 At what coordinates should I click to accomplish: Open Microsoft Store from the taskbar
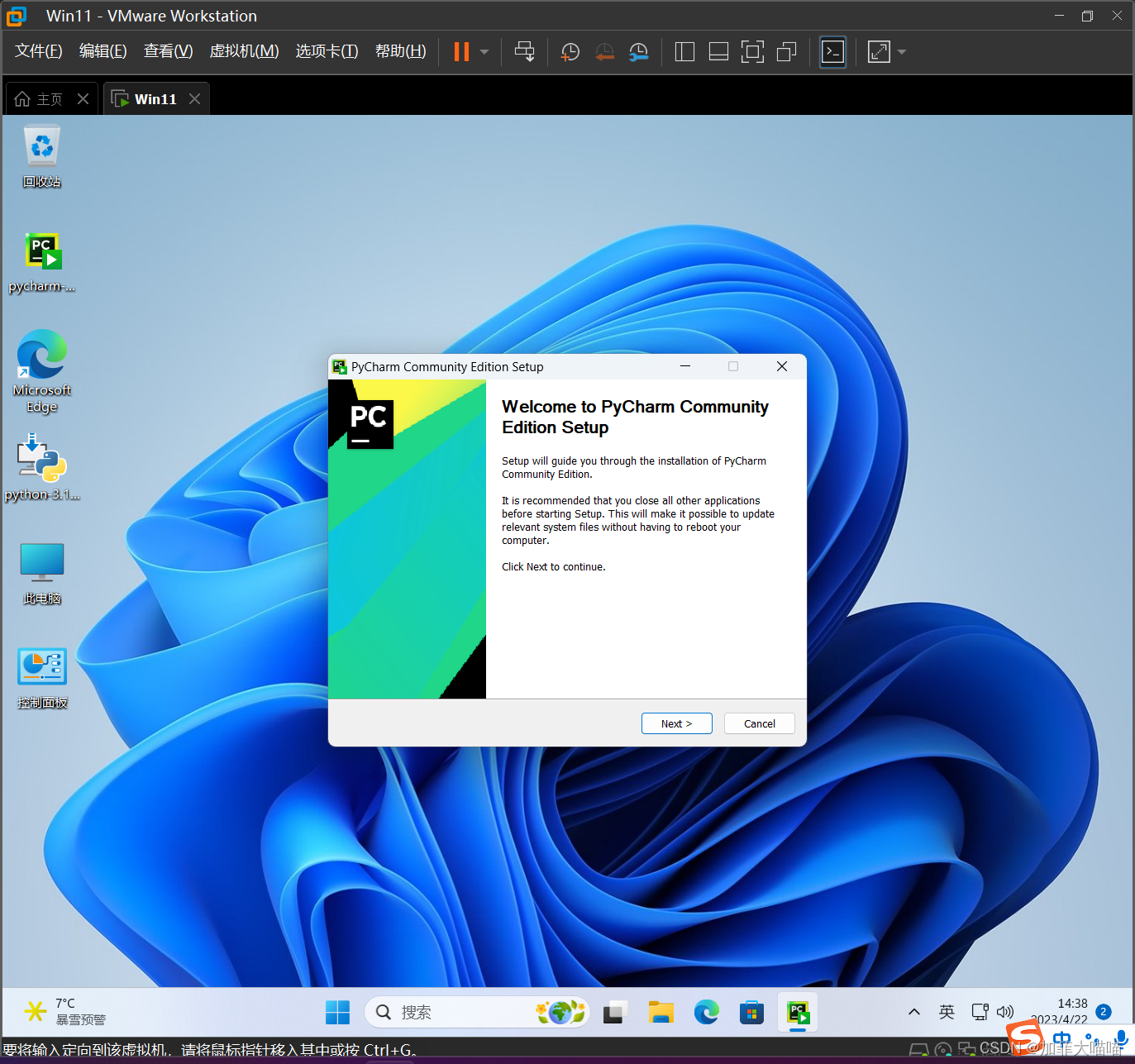(x=751, y=1012)
